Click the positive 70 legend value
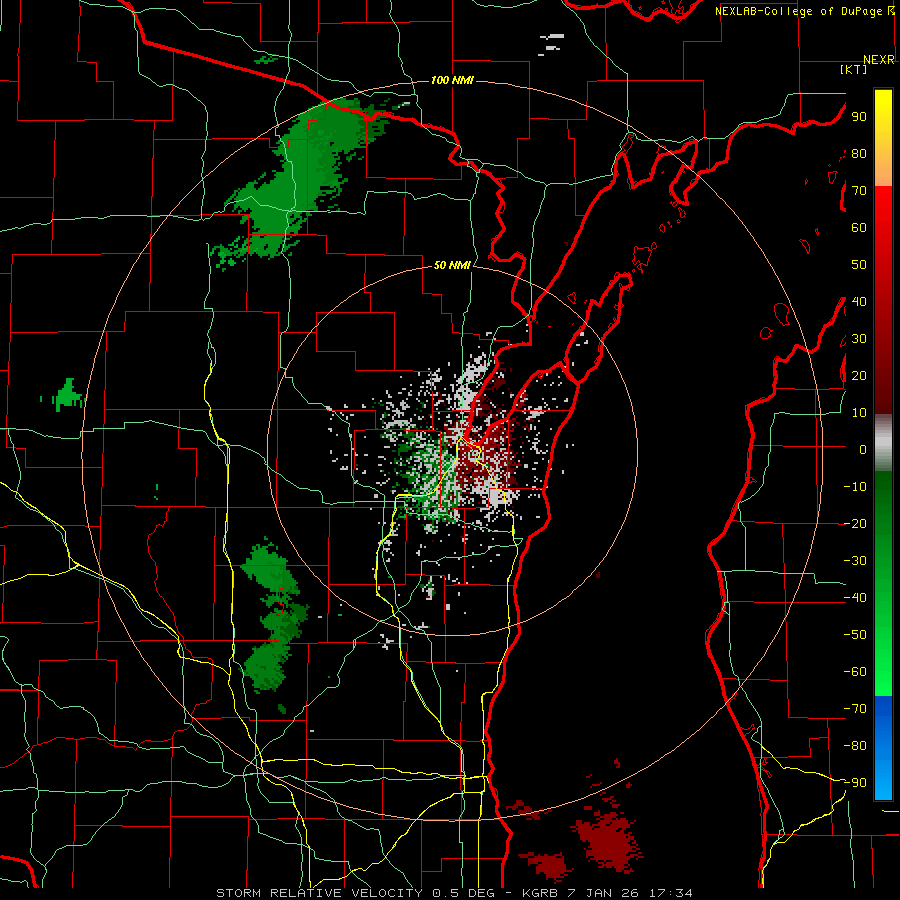Screen dimensions: 900x900 point(859,191)
